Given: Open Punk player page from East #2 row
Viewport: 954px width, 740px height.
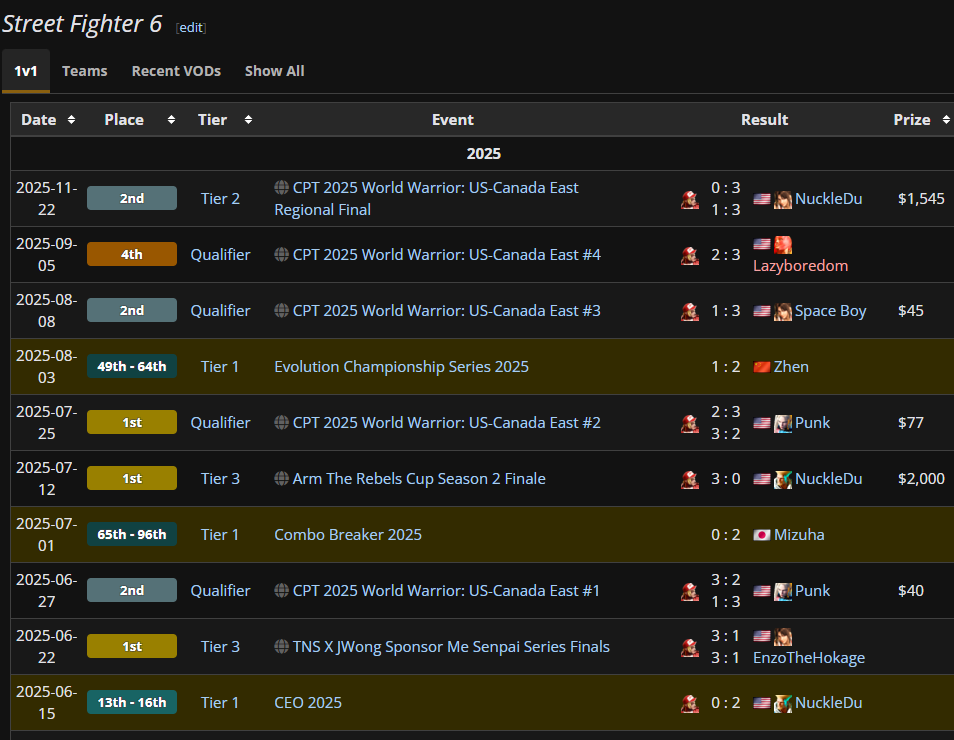Looking at the screenshot, I should 812,422.
